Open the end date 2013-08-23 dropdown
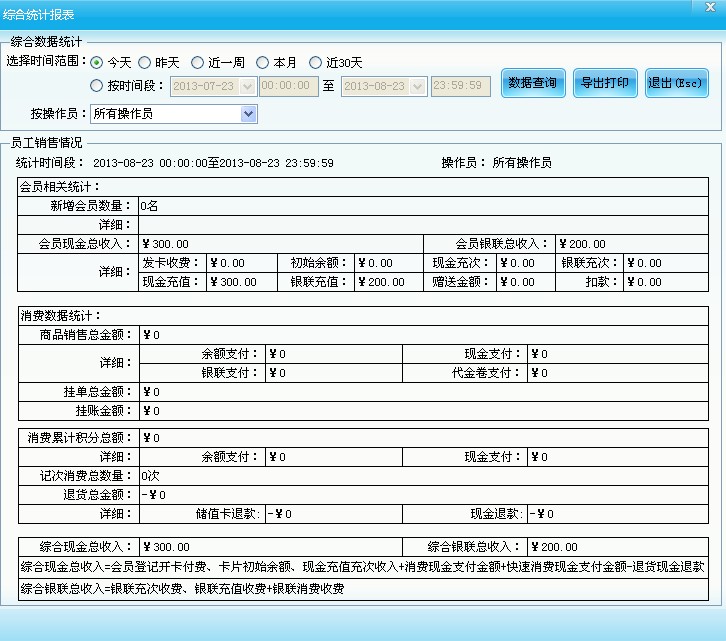The image size is (726, 641). pyautogui.click(x=418, y=87)
